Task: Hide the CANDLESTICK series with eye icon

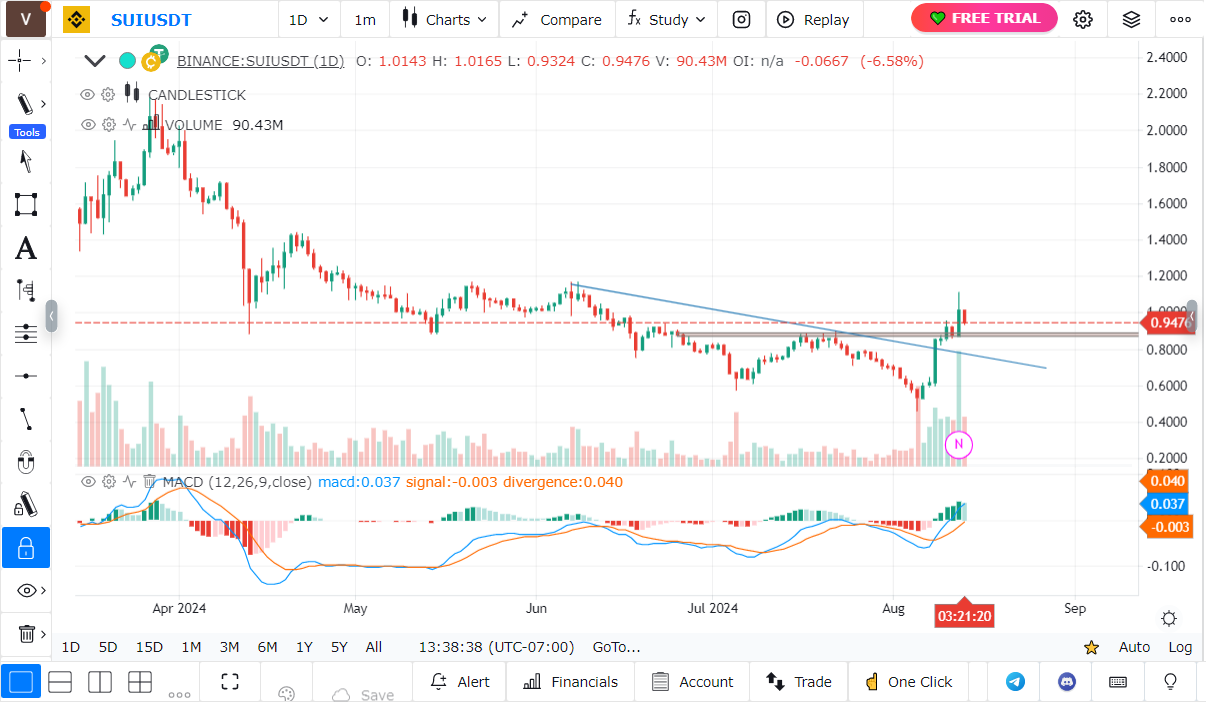Action: [x=87, y=95]
